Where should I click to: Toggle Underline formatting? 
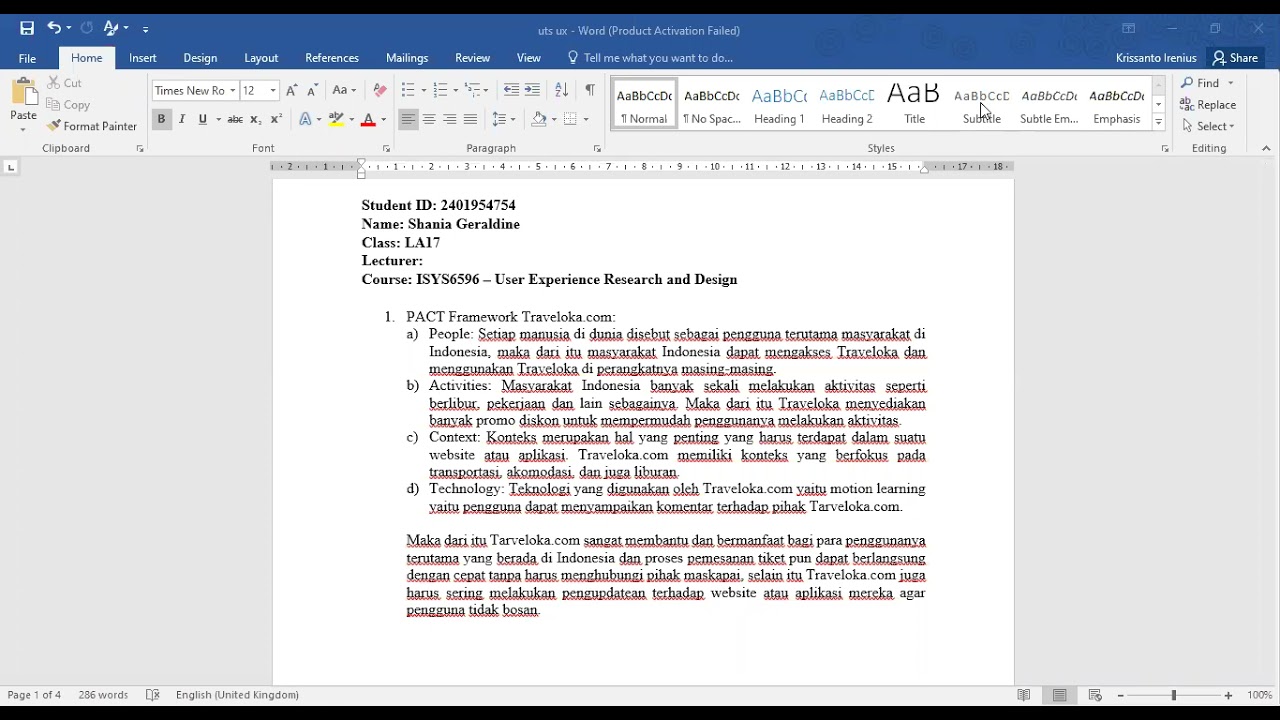(203, 119)
